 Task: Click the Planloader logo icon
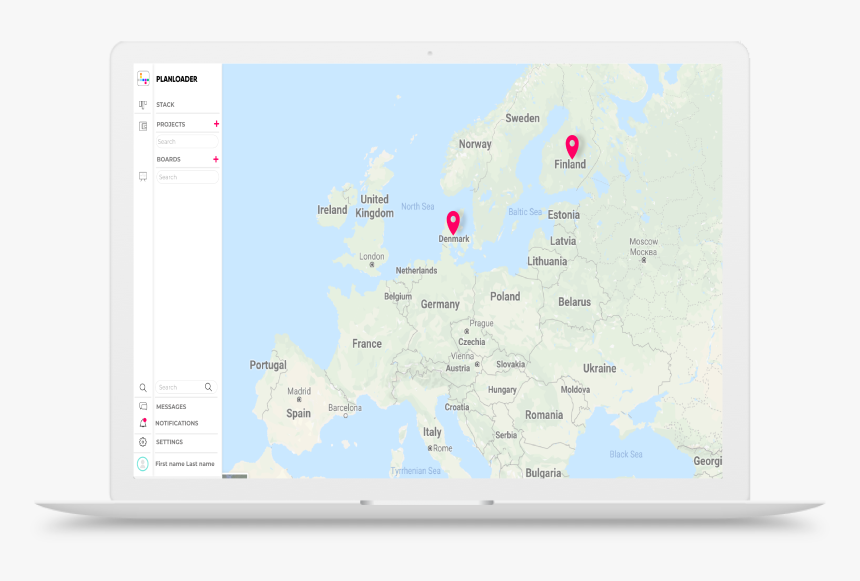point(143,78)
